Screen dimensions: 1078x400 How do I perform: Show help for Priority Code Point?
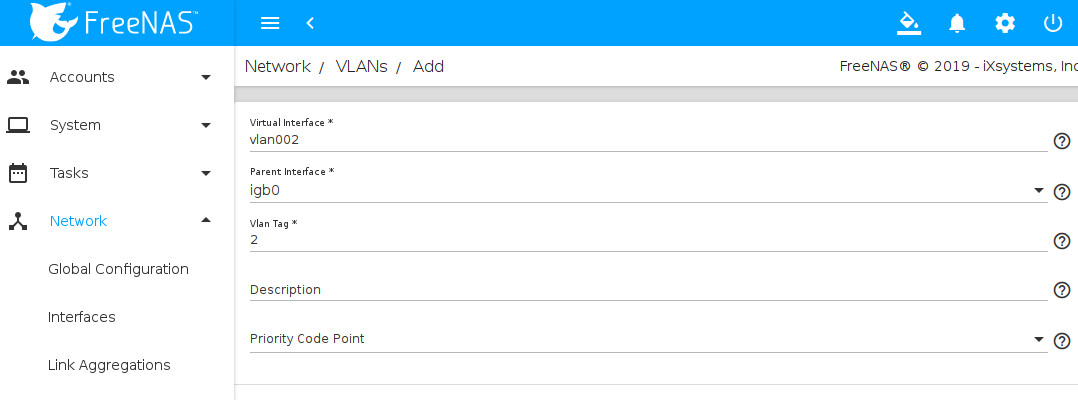(1062, 341)
